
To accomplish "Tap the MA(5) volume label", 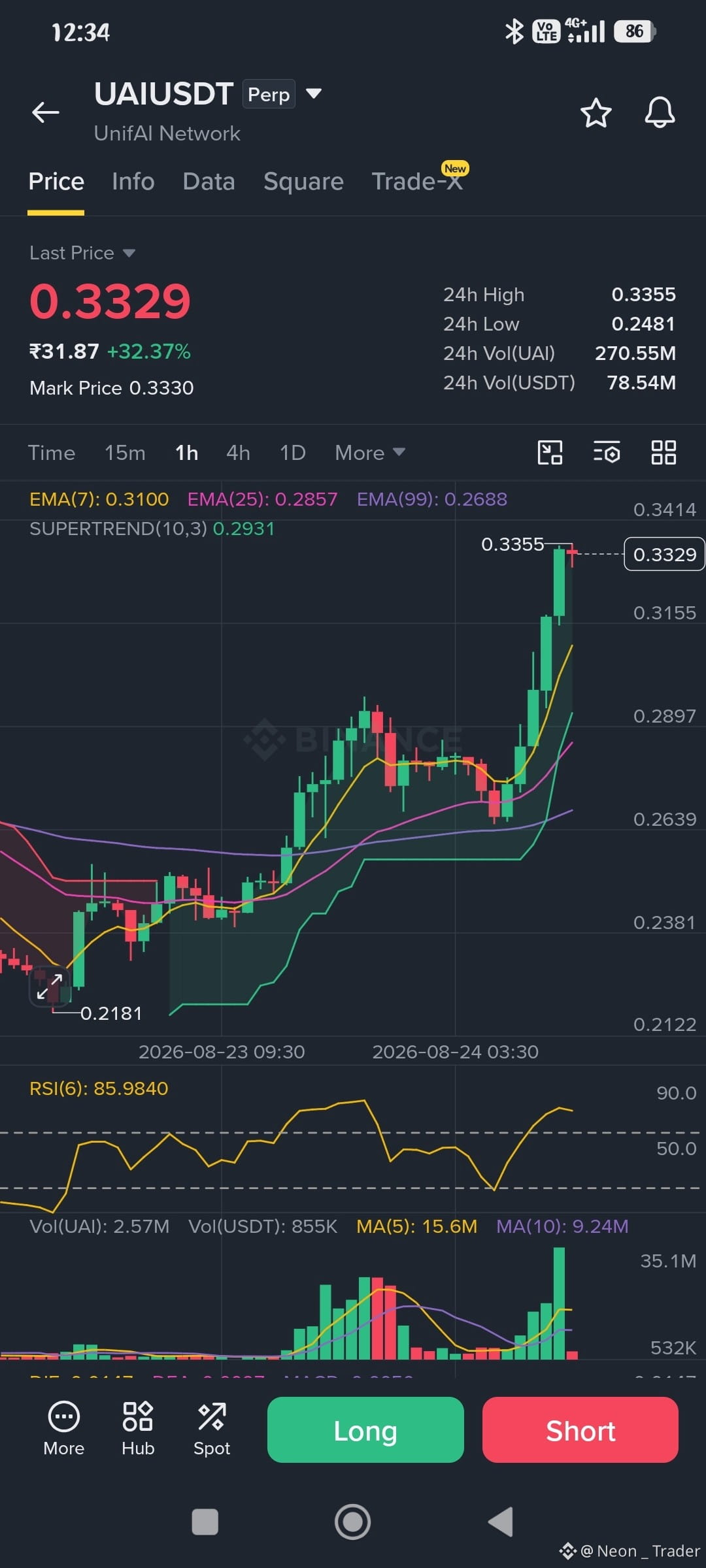I will [x=416, y=1226].
